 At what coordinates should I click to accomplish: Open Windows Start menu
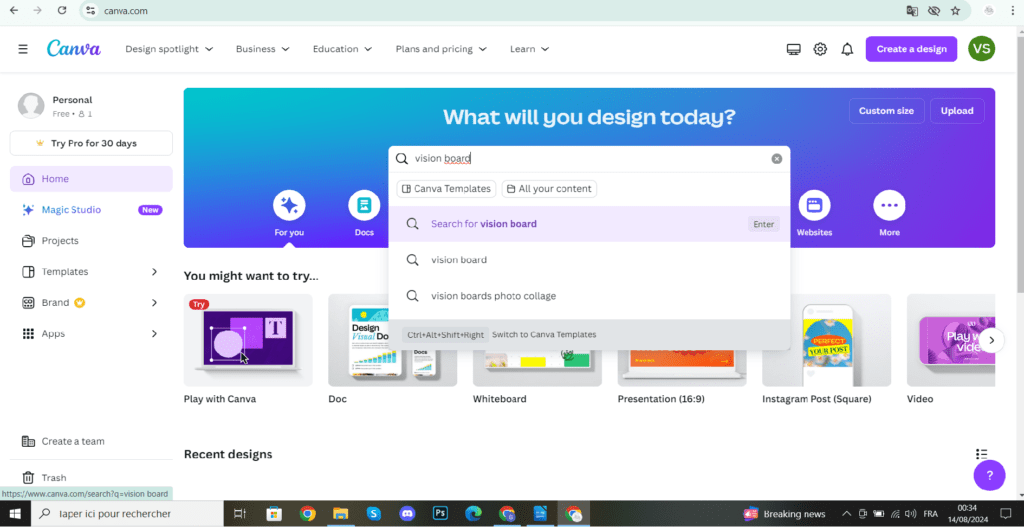pyautogui.click(x=14, y=513)
